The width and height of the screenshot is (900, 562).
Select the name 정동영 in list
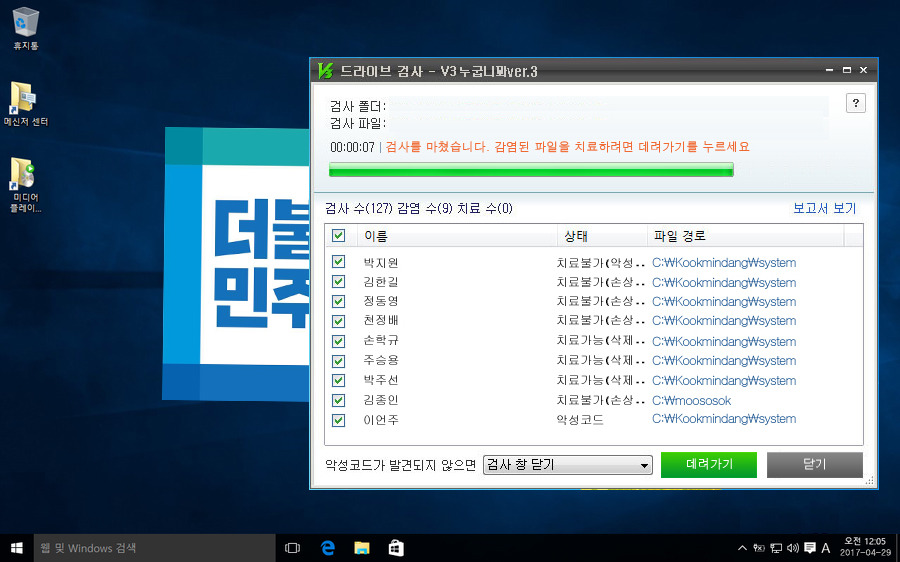tap(381, 301)
